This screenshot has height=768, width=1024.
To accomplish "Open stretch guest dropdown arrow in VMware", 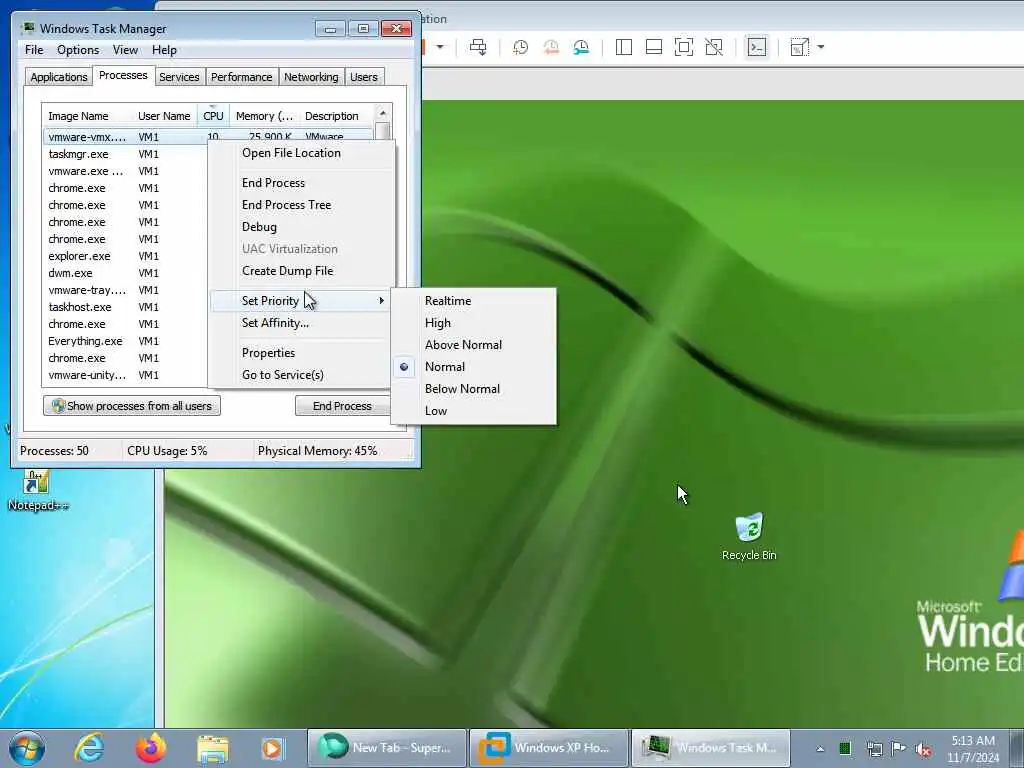I will pos(821,47).
